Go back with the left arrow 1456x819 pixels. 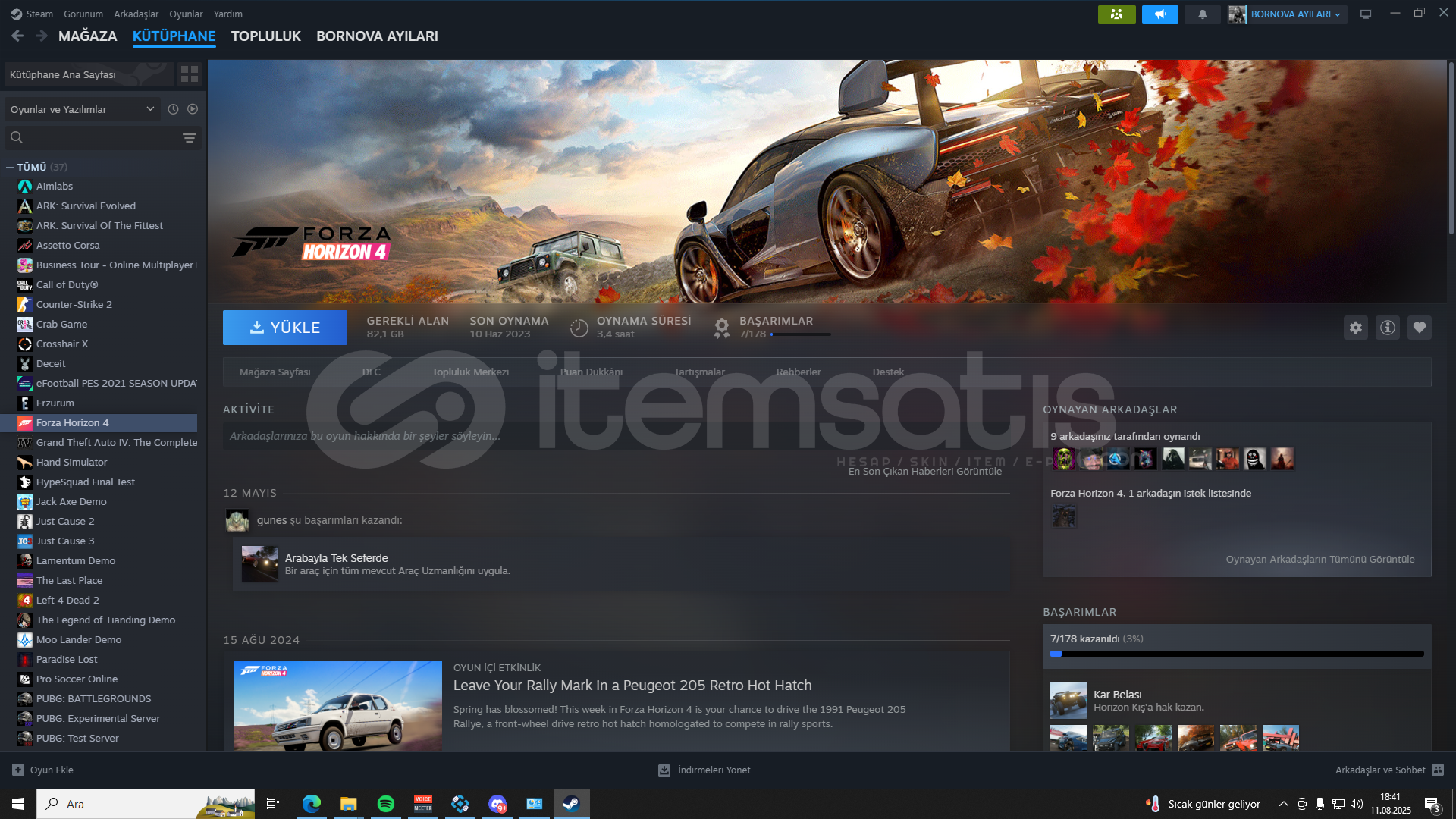[18, 36]
